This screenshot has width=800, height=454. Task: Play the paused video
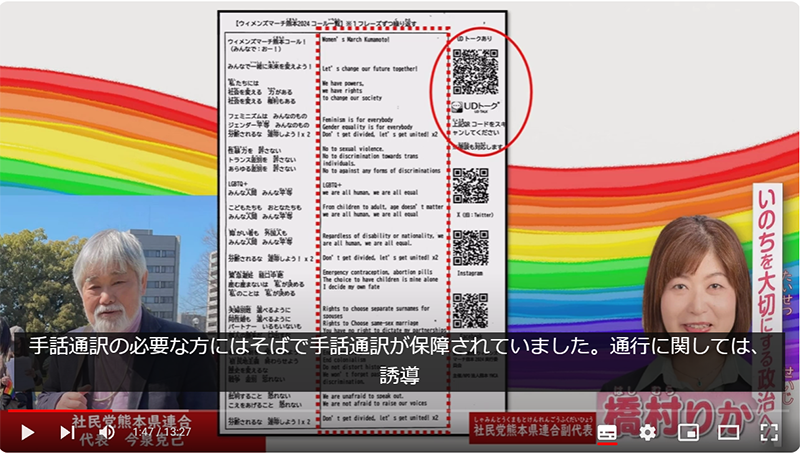pos(28,433)
